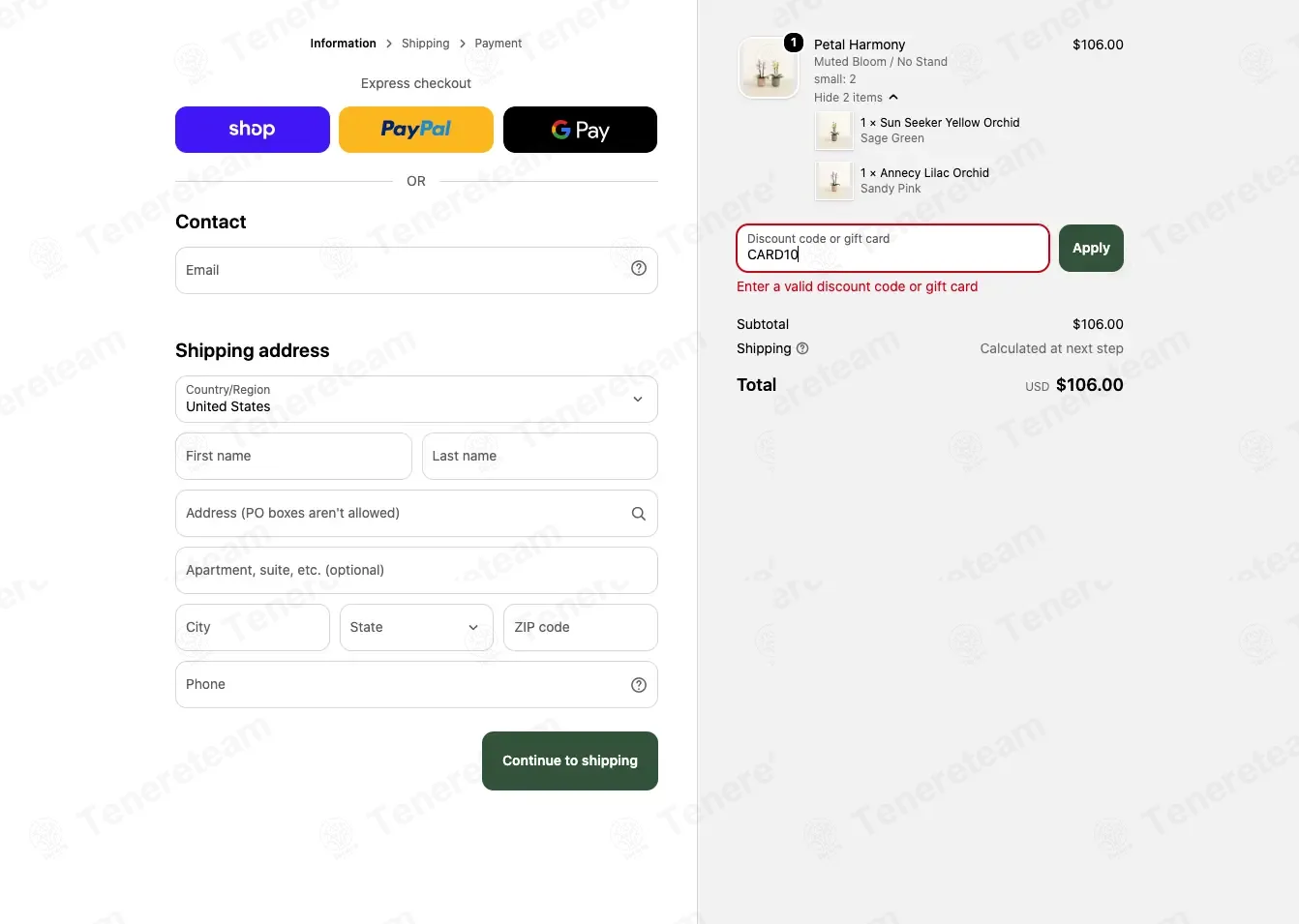Choose Google Pay express checkout
Image resolution: width=1299 pixels, height=924 pixels.
(581, 130)
